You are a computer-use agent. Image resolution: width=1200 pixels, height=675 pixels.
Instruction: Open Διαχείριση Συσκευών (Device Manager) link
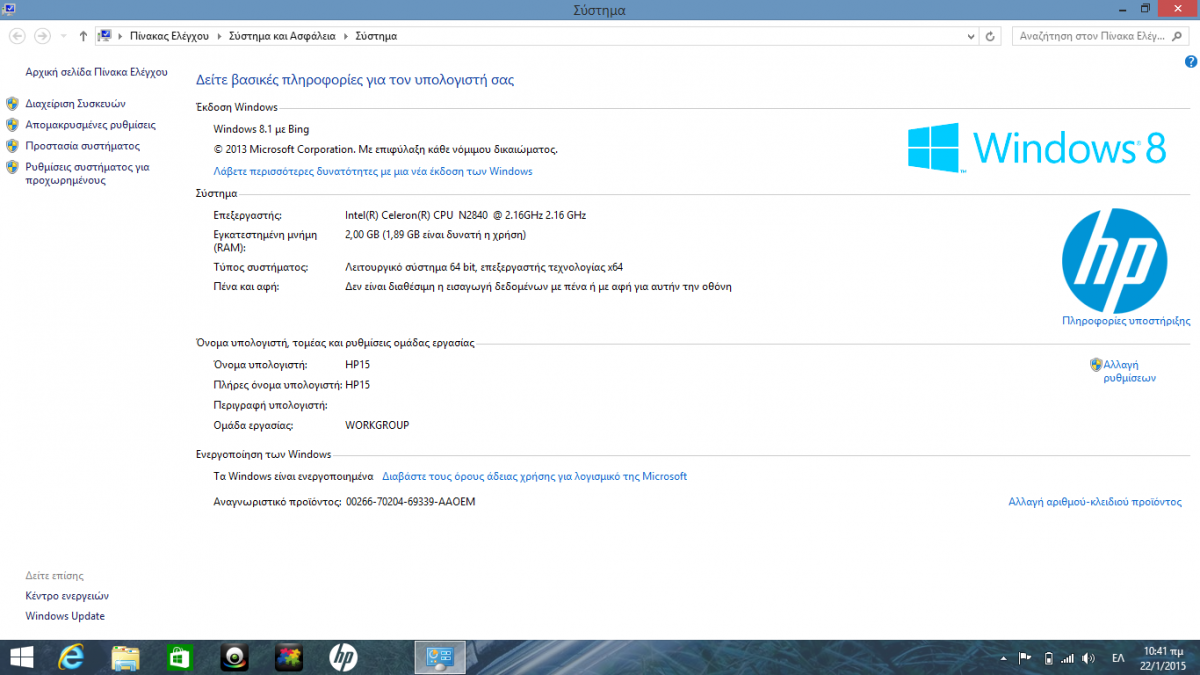point(75,103)
